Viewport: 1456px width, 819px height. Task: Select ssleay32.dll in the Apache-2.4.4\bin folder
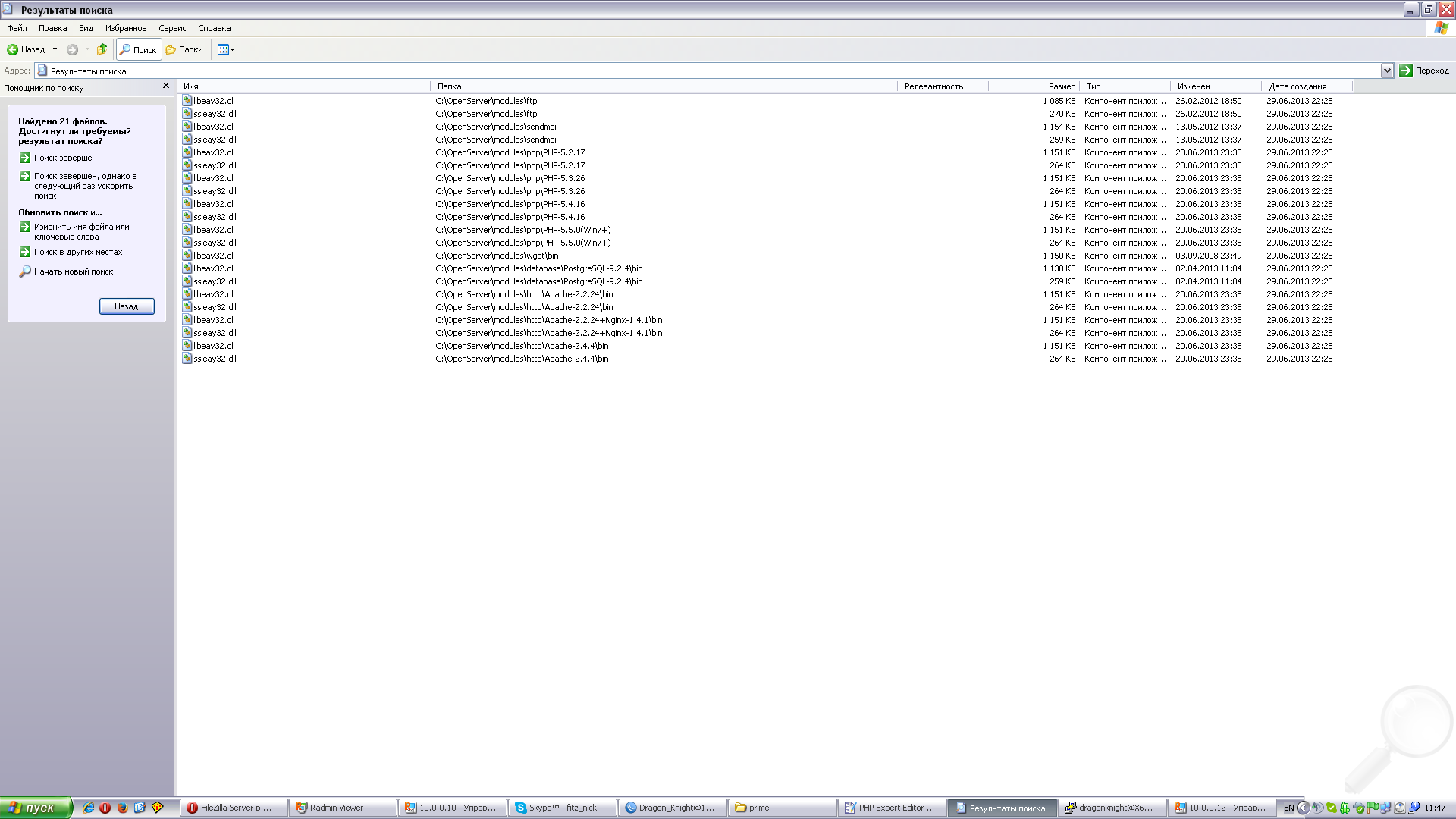(x=215, y=359)
